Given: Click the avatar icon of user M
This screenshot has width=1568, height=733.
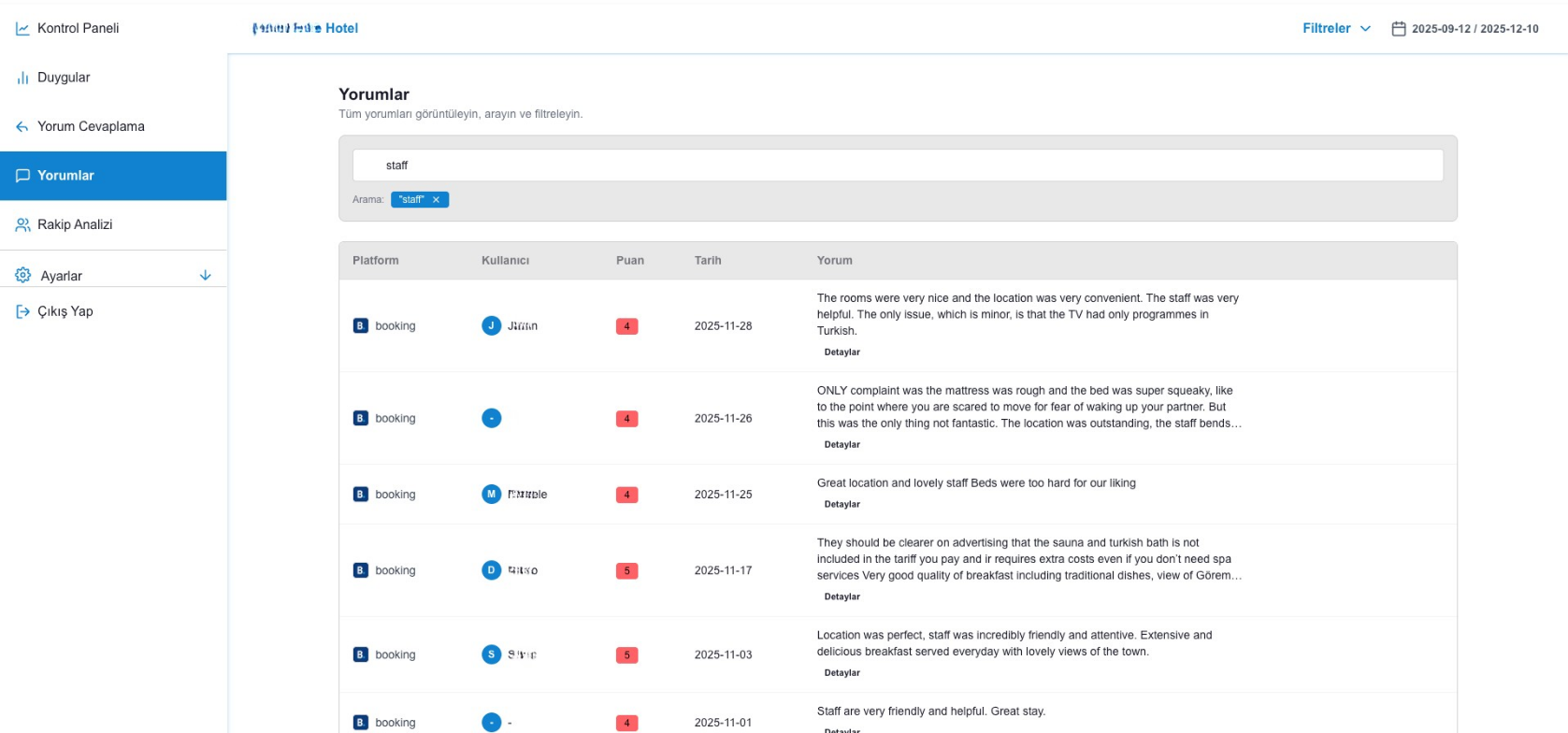Looking at the screenshot, I should pyautogui.click(x=491, y=495).
